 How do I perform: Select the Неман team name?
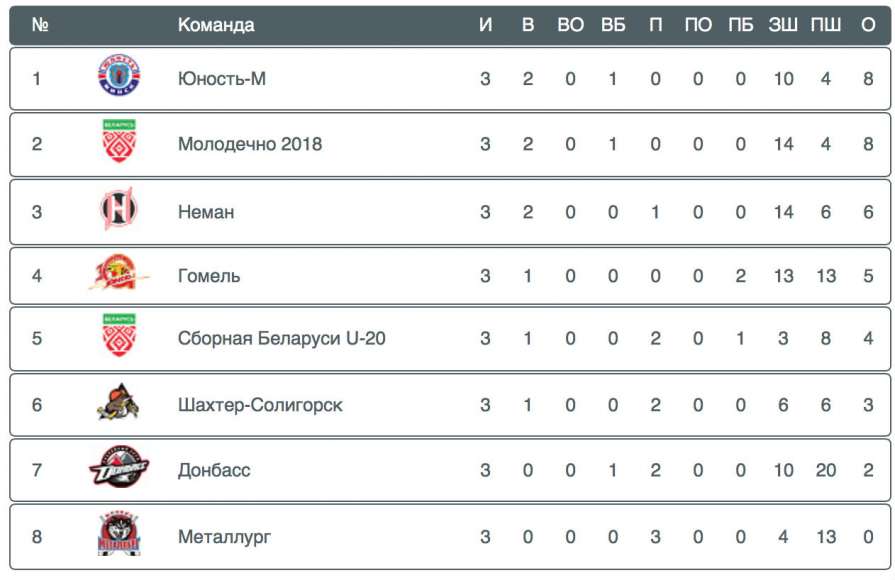pos(206,212)
